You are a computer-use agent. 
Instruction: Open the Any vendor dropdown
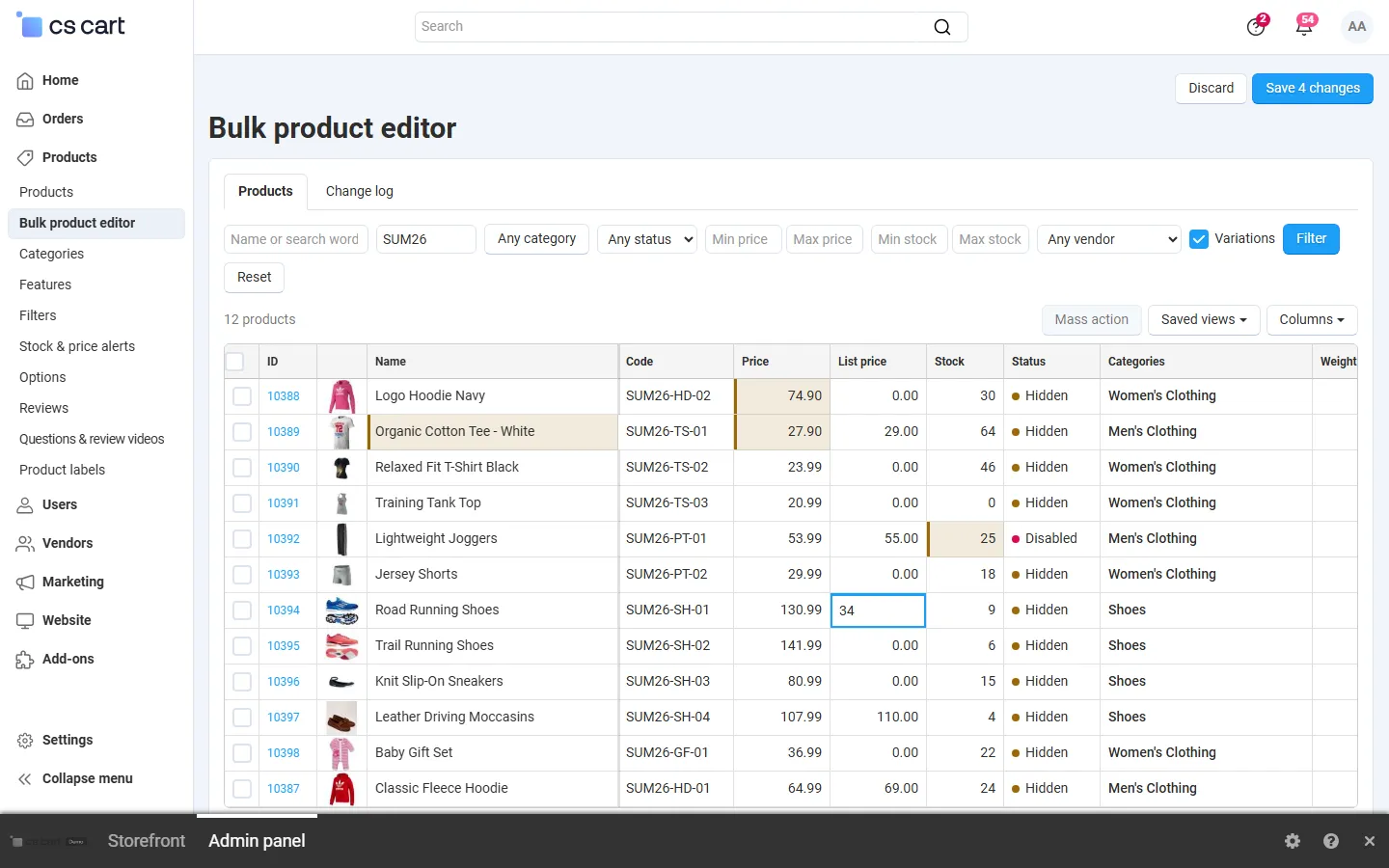1109,239
